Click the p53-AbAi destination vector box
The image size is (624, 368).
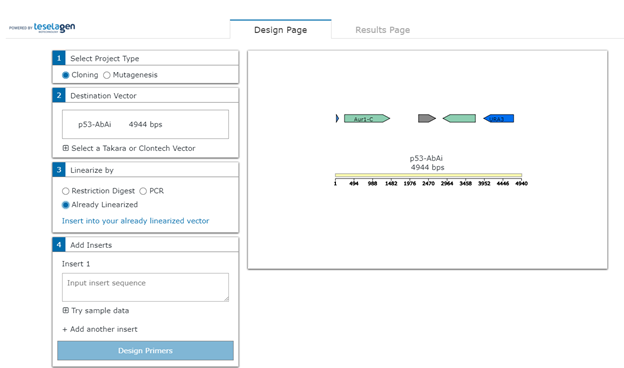tap(145, 124)
